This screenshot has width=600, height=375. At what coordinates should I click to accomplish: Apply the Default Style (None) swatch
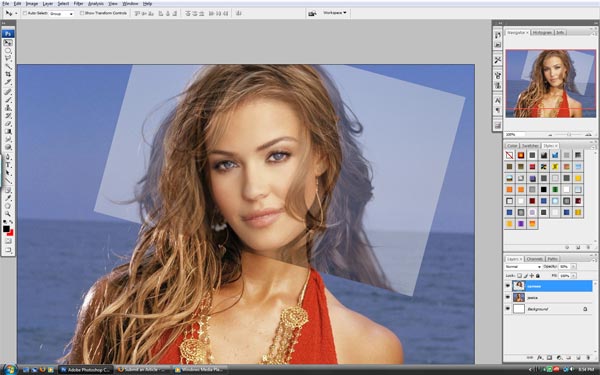tap(509, 155)
